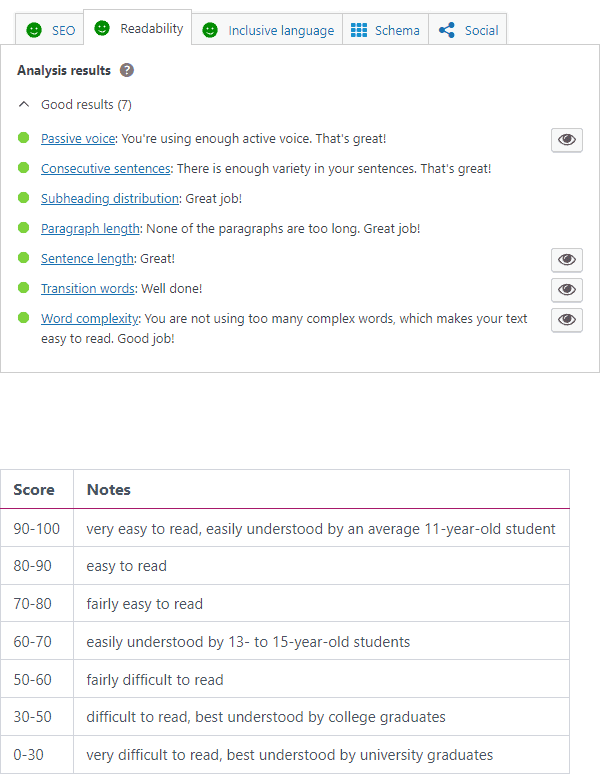Image resolution: width=603 pixels, height=781 pixels.
Task: Open the Schema tab
Action: click(x=385, y=30)
